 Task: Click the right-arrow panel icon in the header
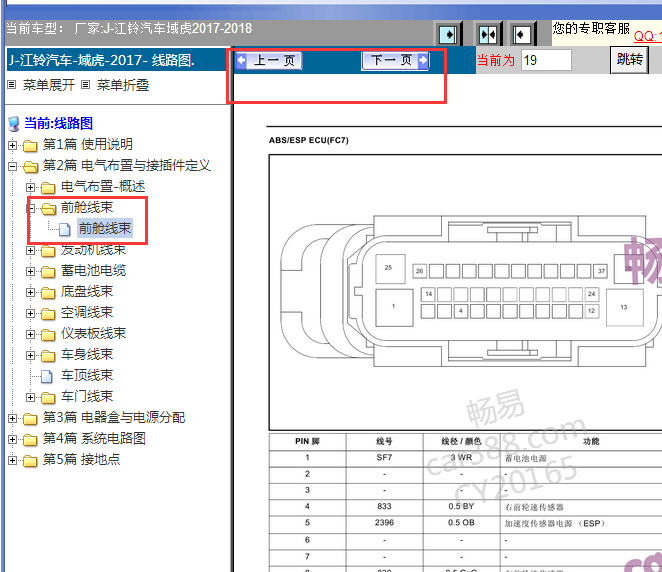tap(448, 34)
